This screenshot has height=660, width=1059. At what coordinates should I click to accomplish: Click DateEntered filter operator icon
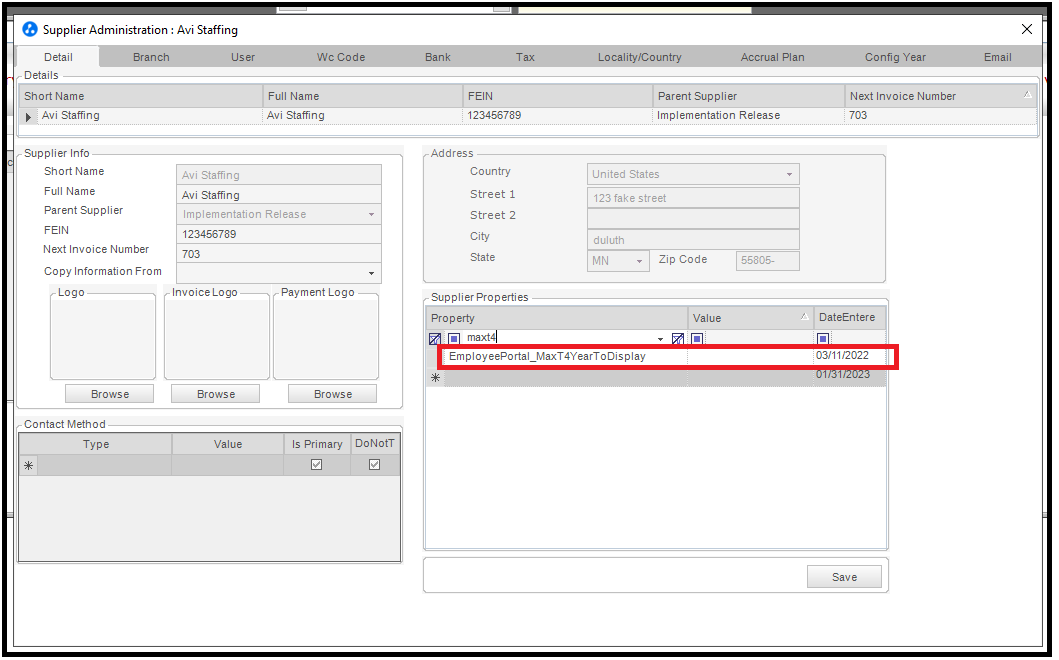coord(823,338)
